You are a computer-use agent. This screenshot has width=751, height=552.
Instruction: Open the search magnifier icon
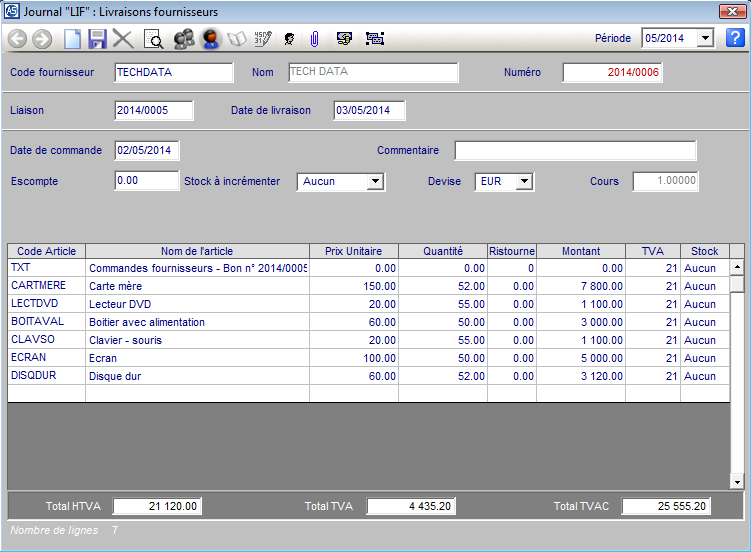tap(153, 39)
